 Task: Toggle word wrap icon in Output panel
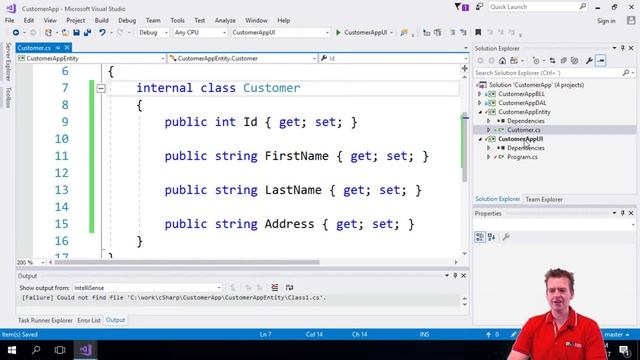(289, 287)
